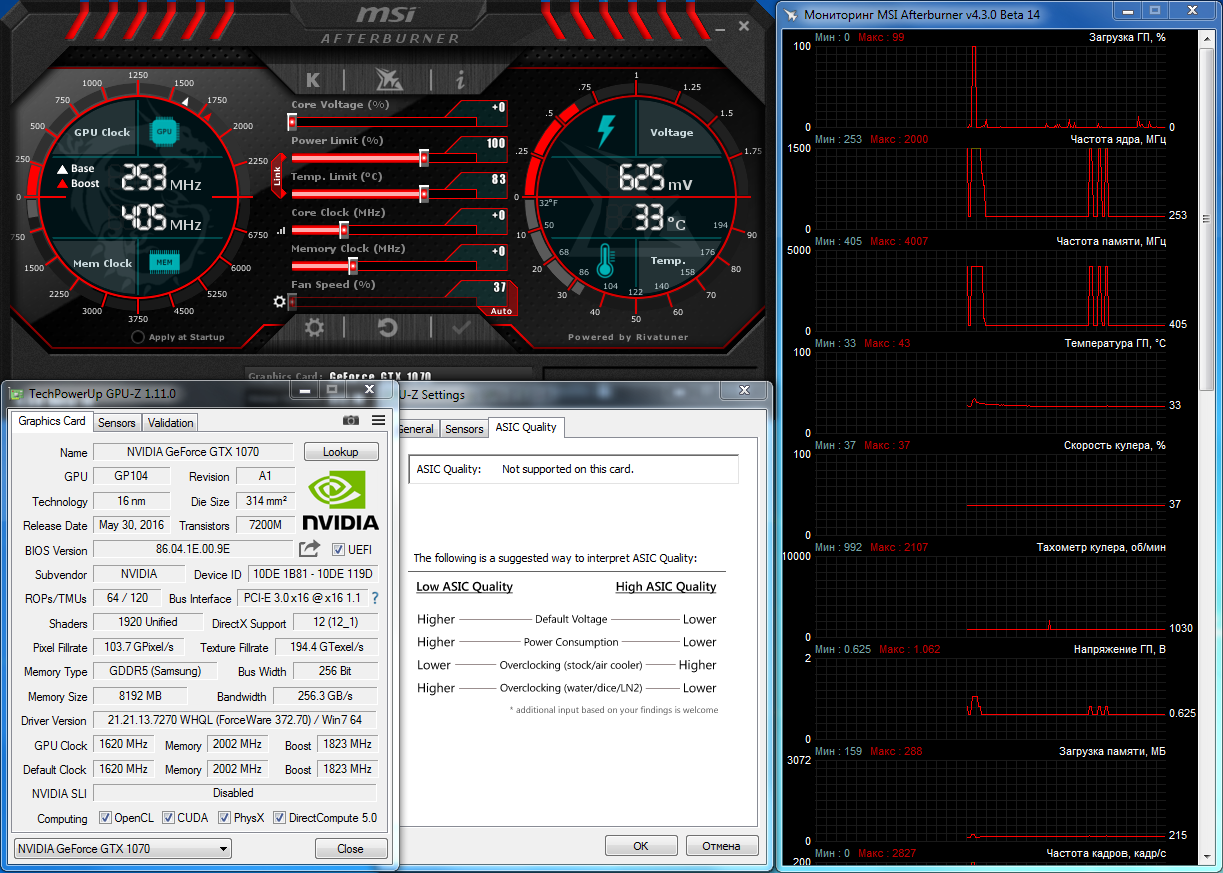Click the reset settings arrow icon
Screen dimensions: 1223x873
pyautogui.click(x=387, y=327)
